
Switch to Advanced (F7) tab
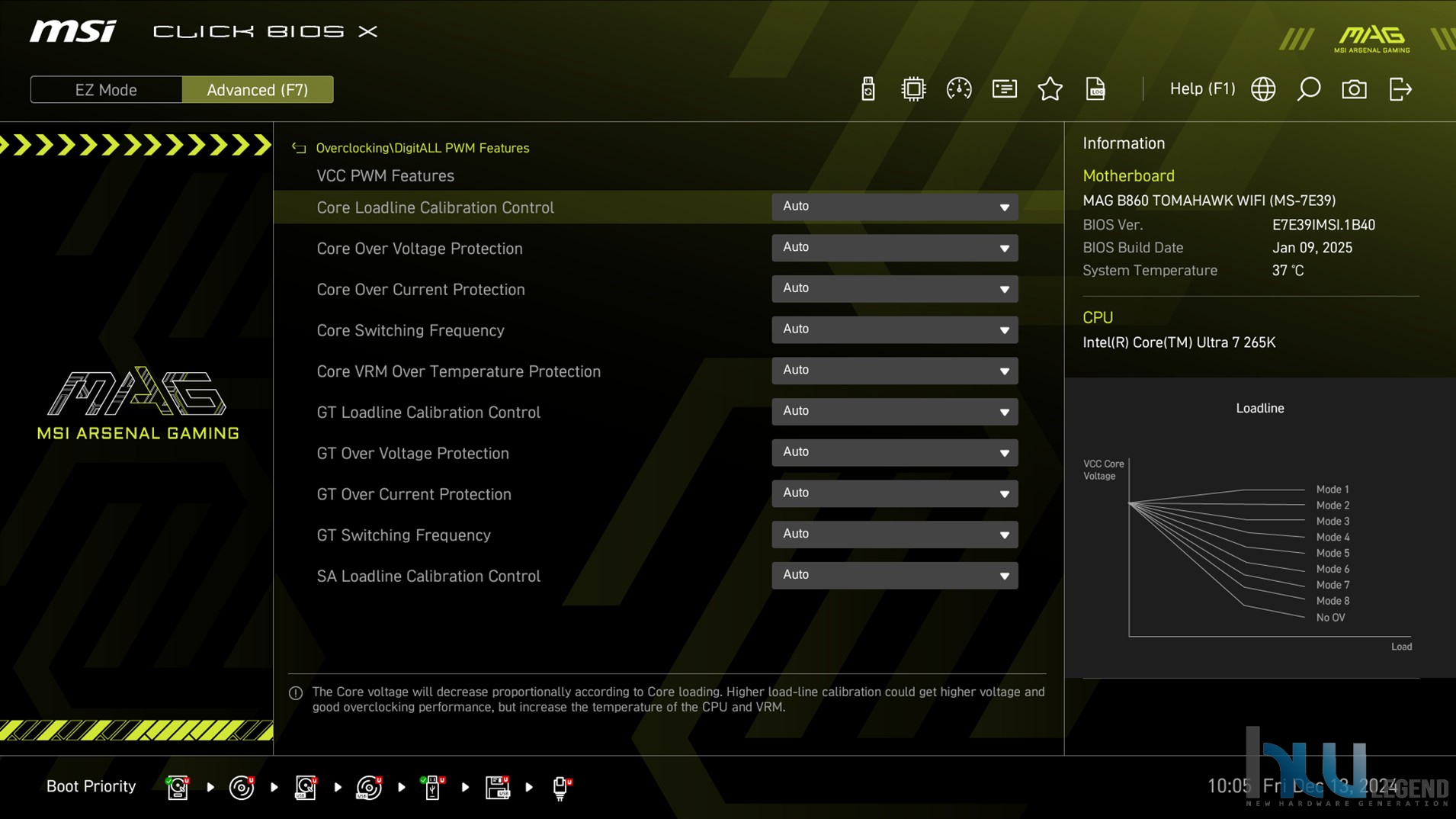coord(258,89)
